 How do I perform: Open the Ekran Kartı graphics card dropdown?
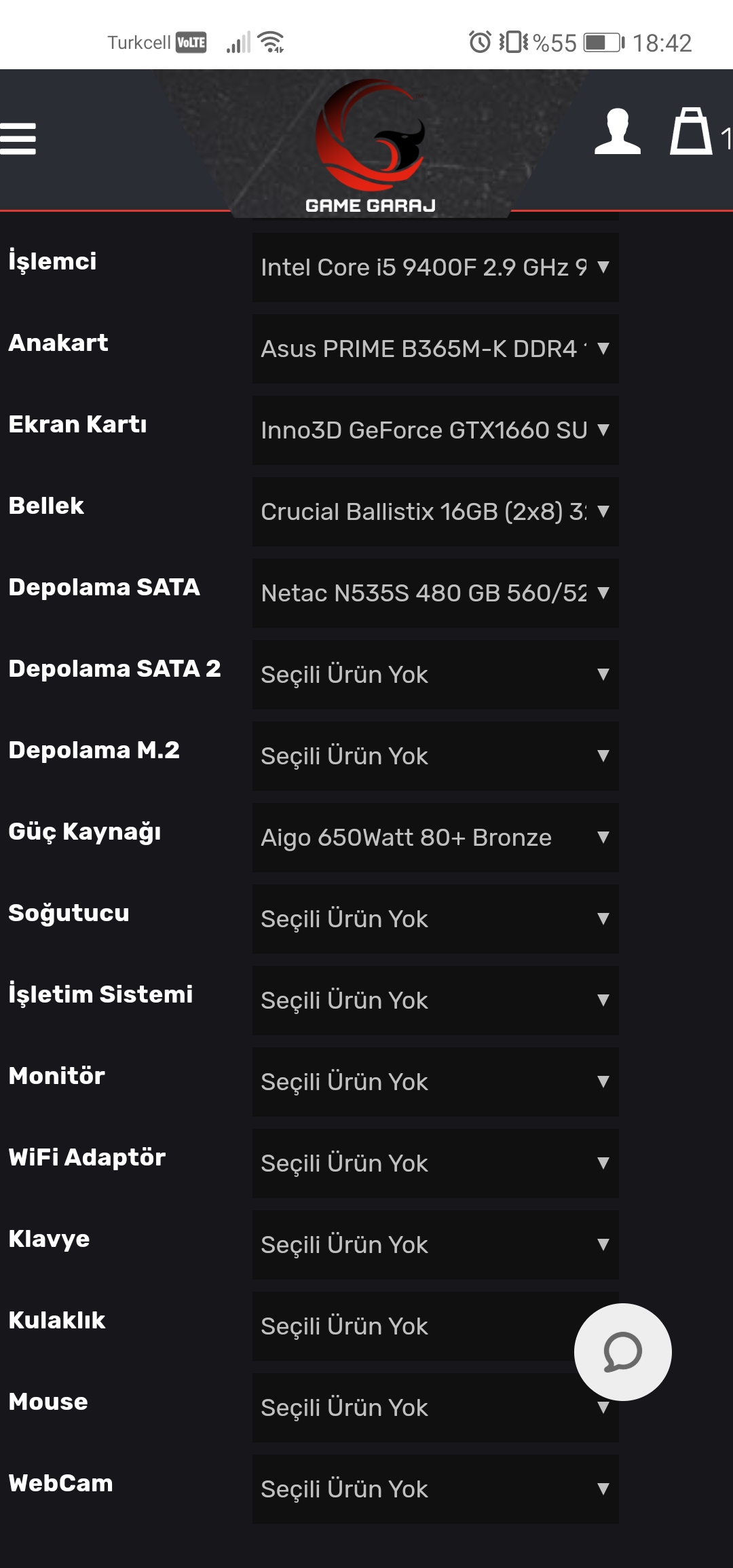pos(435,430)
